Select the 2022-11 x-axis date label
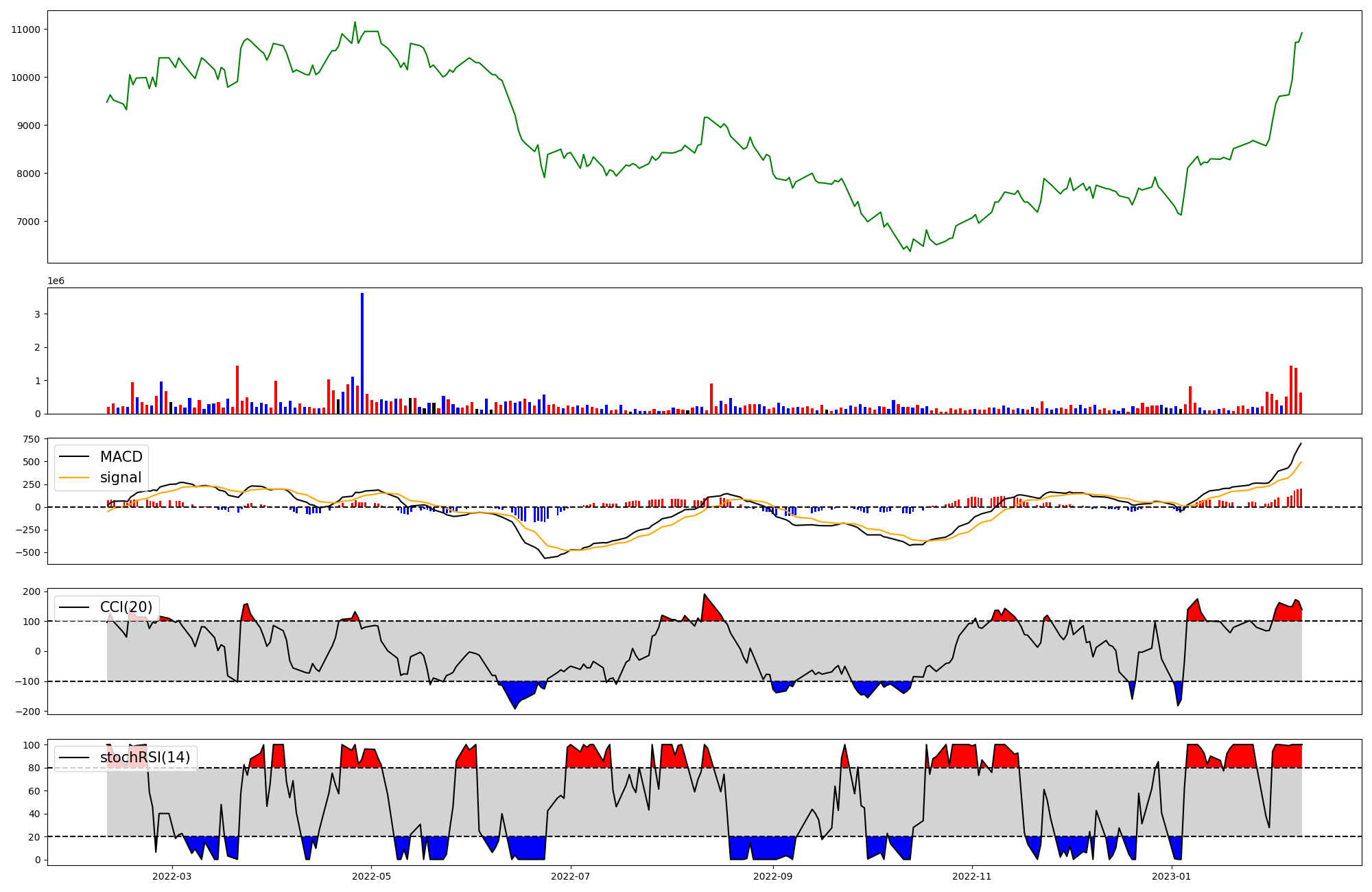This screenshot has height=892, width=1372. pos(971,876)
